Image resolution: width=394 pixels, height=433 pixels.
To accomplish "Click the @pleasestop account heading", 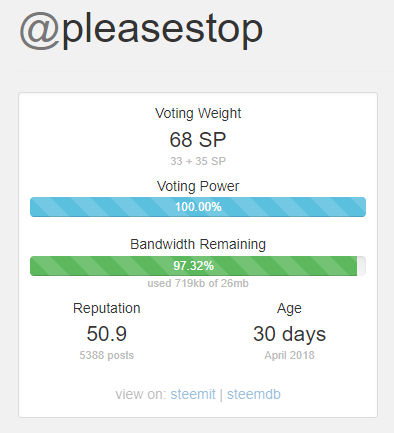I will [141, 30].
